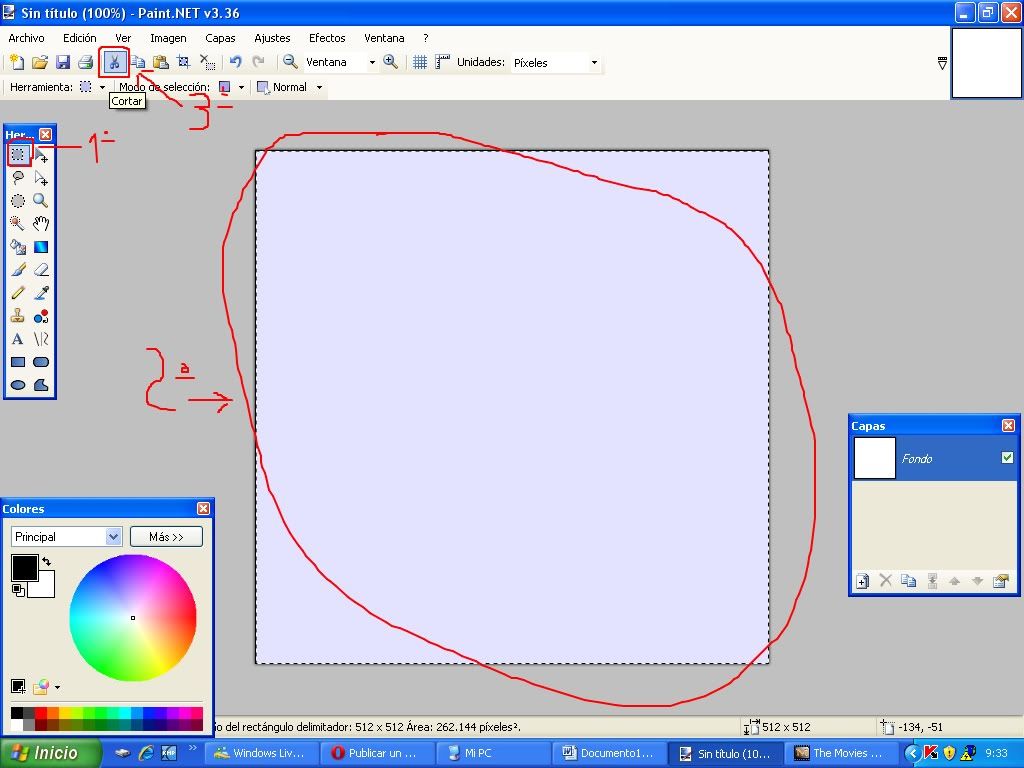Click the Open file folder icon

pos(40,62)
